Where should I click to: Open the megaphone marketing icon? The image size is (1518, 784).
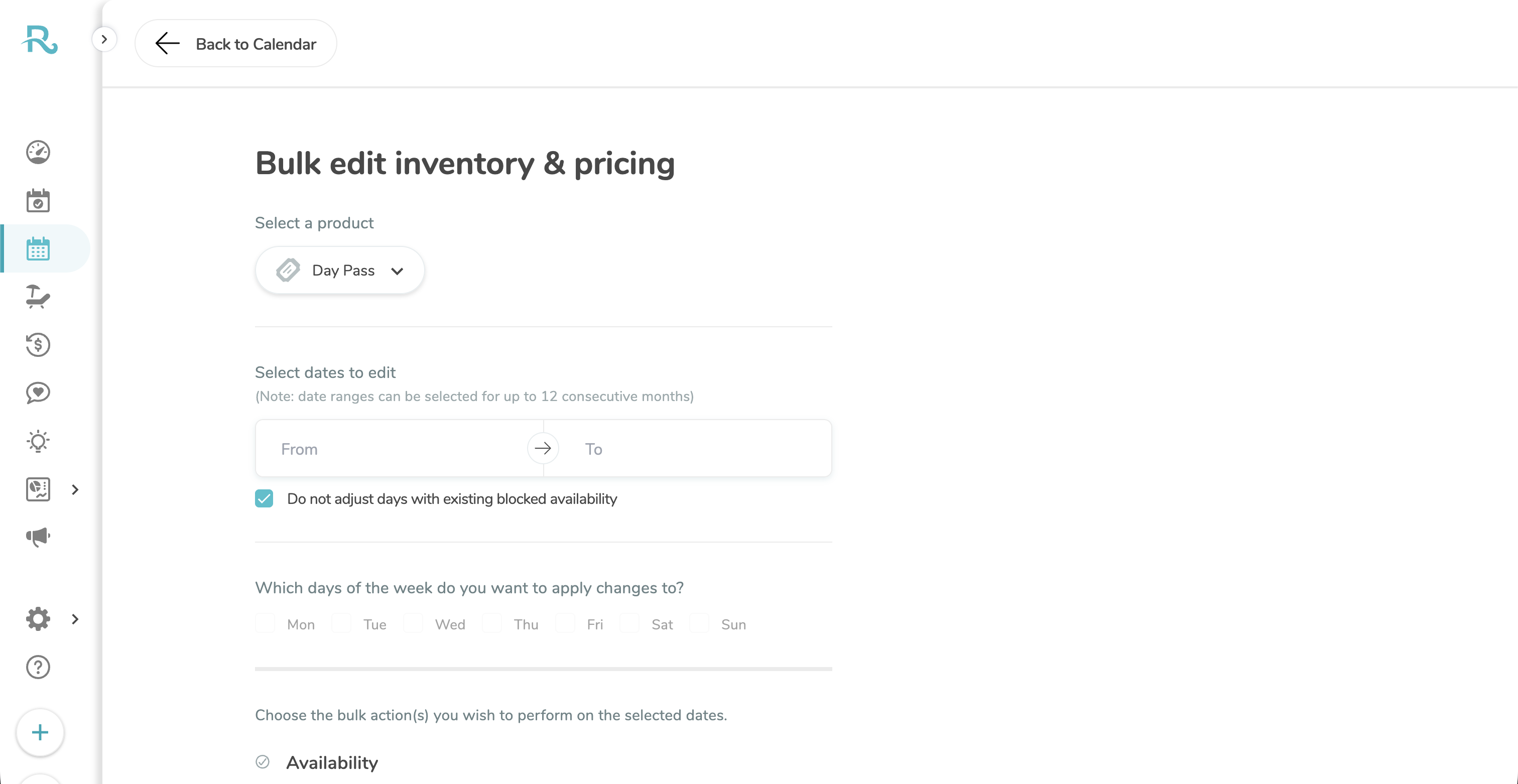(38, 537)
